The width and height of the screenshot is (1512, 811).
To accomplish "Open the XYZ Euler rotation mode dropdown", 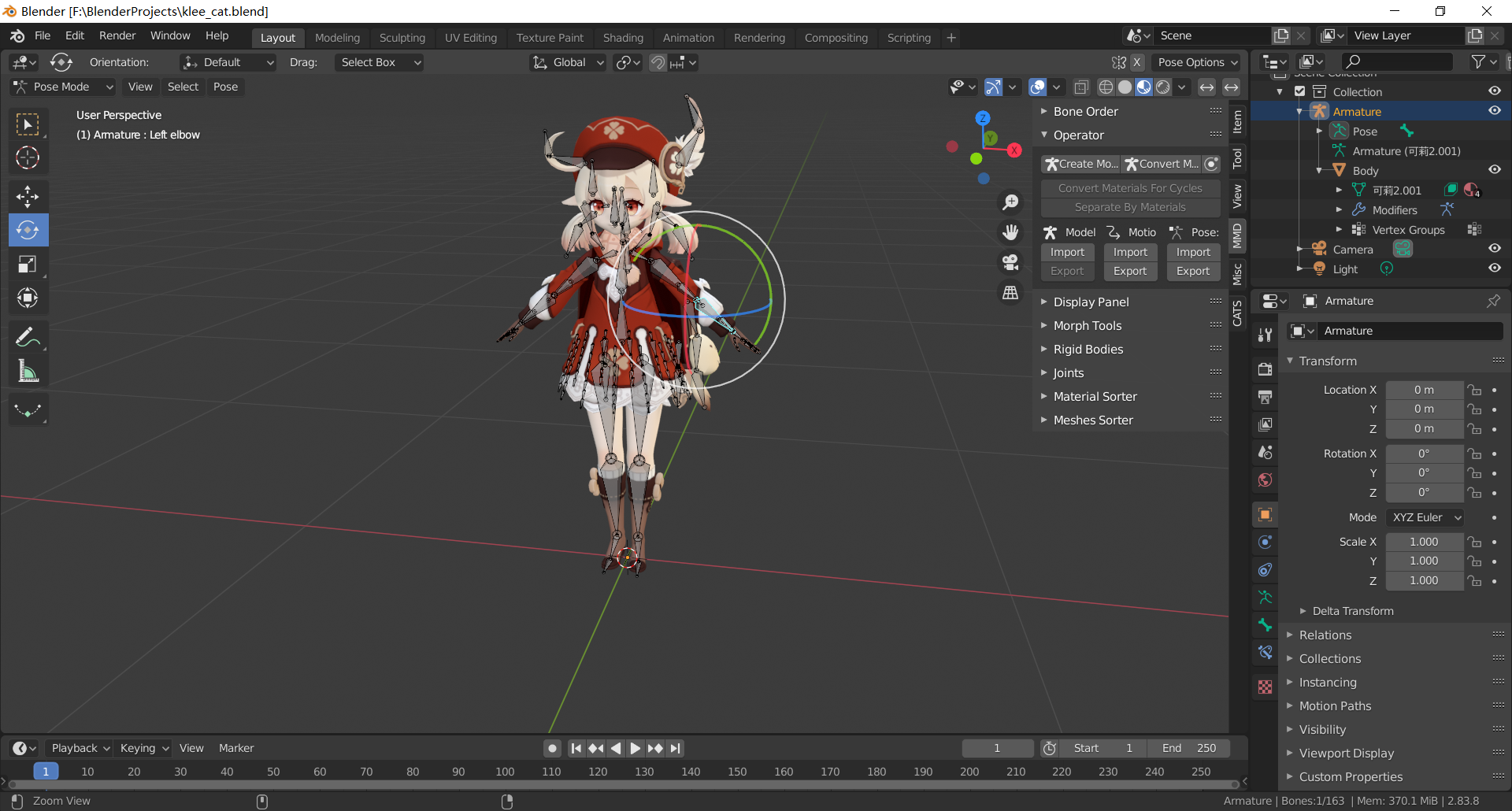I will coord(1425,517).
